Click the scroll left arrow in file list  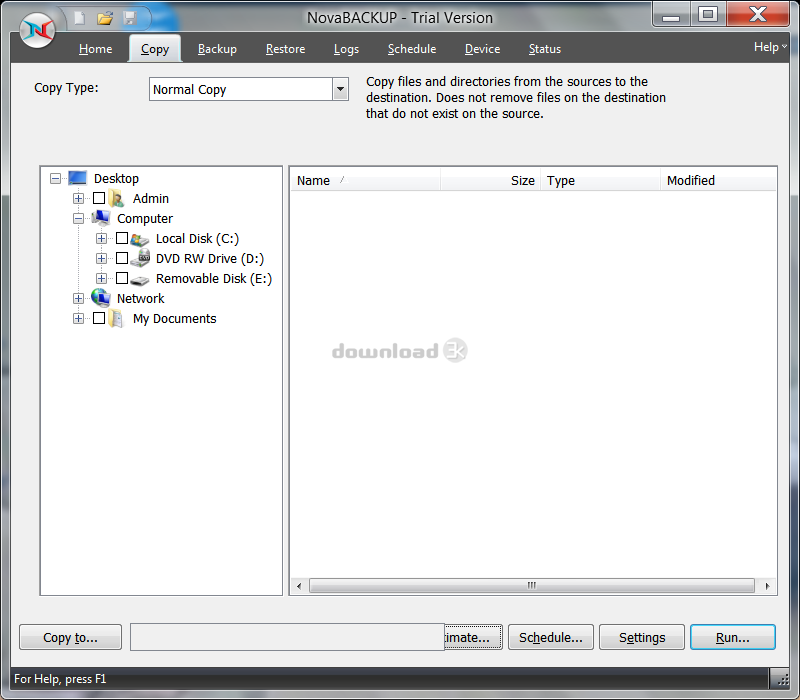pyautogui.click(x=299, y=586)
